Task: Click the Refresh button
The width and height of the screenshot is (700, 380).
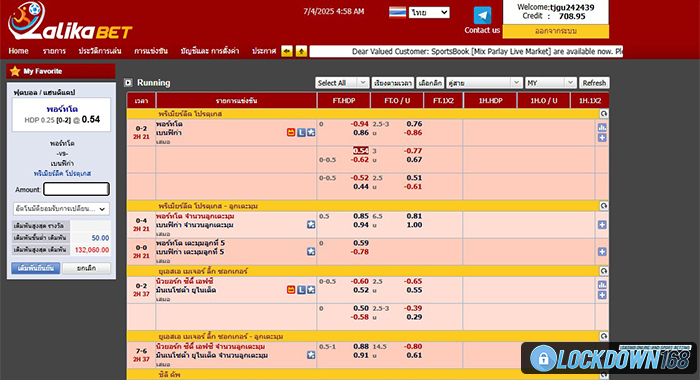Action: (594, 83)
